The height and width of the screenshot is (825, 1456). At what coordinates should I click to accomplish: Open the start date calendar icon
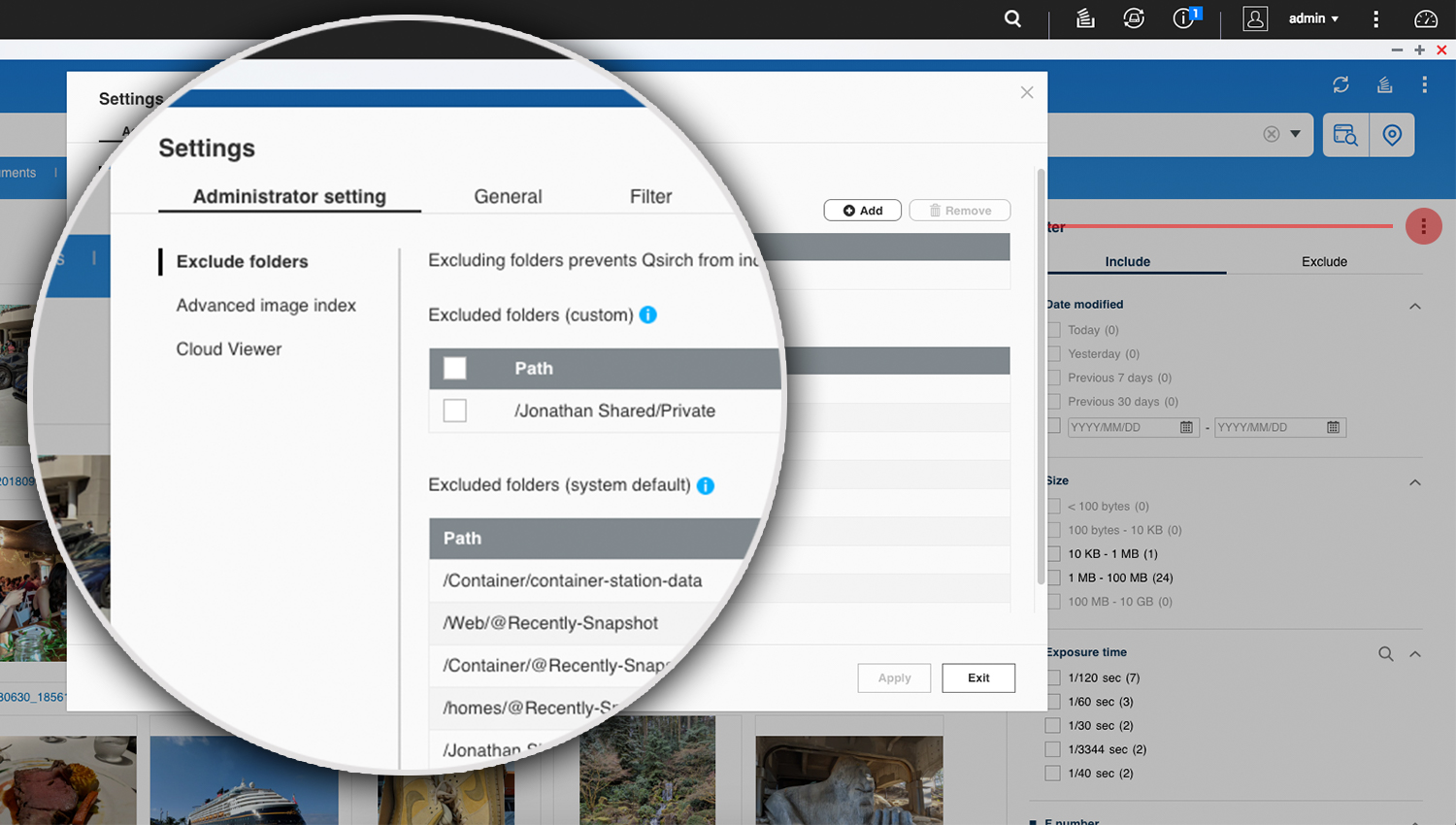1186,427
